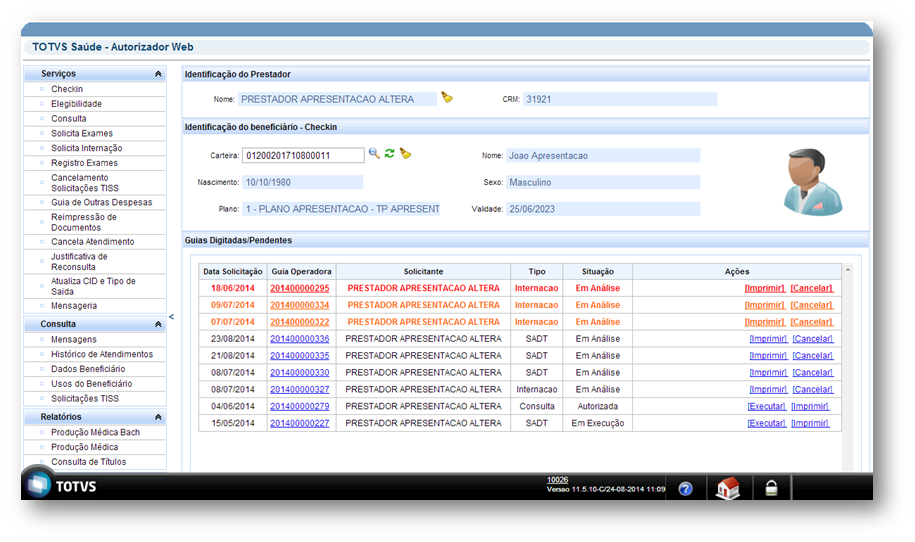The width and height of the screenshot is (915, 542).
Task: Open Histórico de Atendimentos
Action: 102,354
